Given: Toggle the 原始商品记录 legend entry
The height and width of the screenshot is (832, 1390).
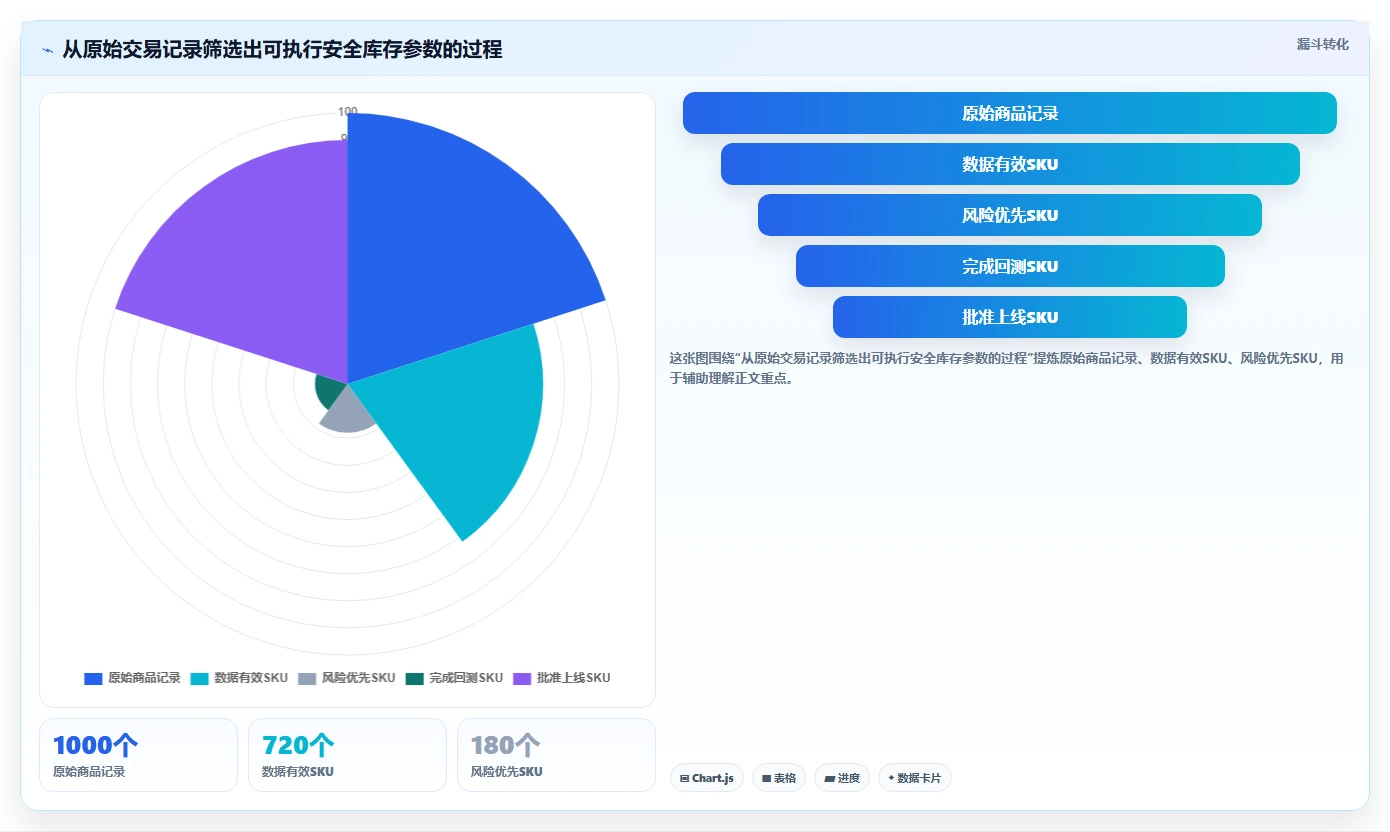Looking at the screenshot, I should click(x=132, y=678).
